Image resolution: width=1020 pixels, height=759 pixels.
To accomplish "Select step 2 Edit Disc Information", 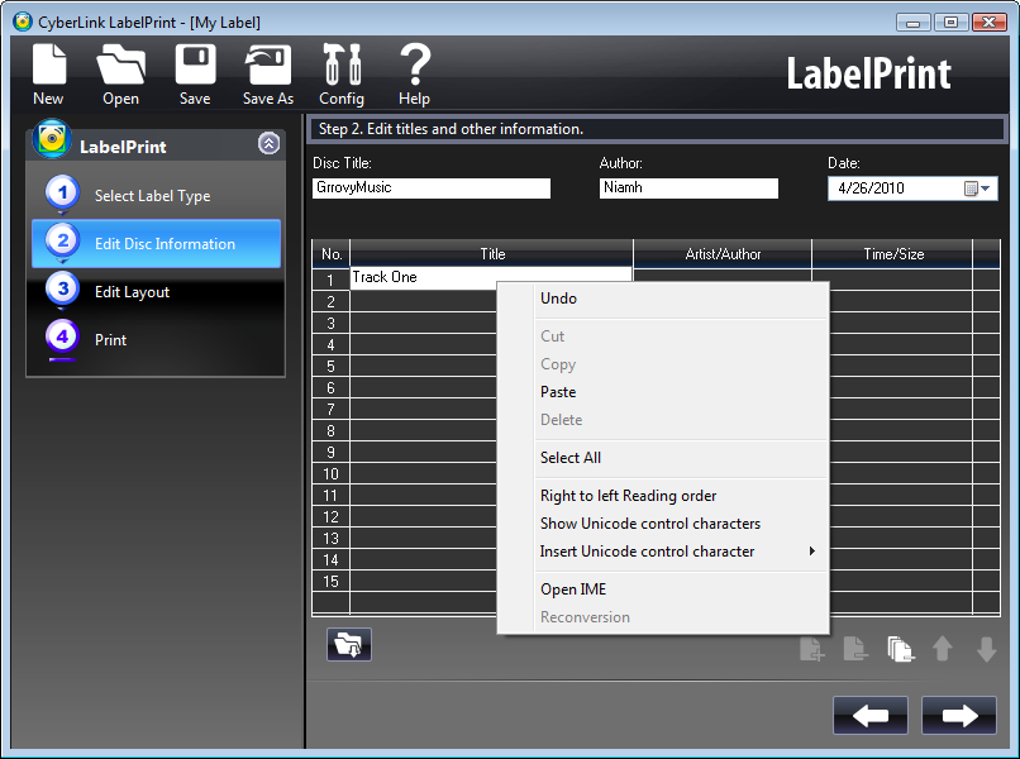I will click(x=156, y=244).
